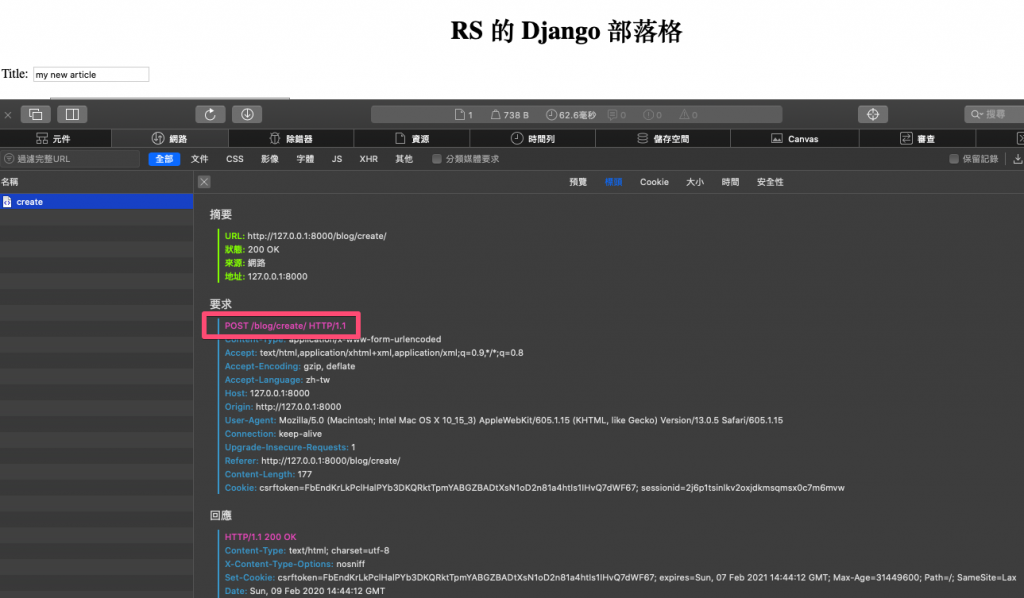Click the 738 B transfer size indicator

click(x=510, y=114)
